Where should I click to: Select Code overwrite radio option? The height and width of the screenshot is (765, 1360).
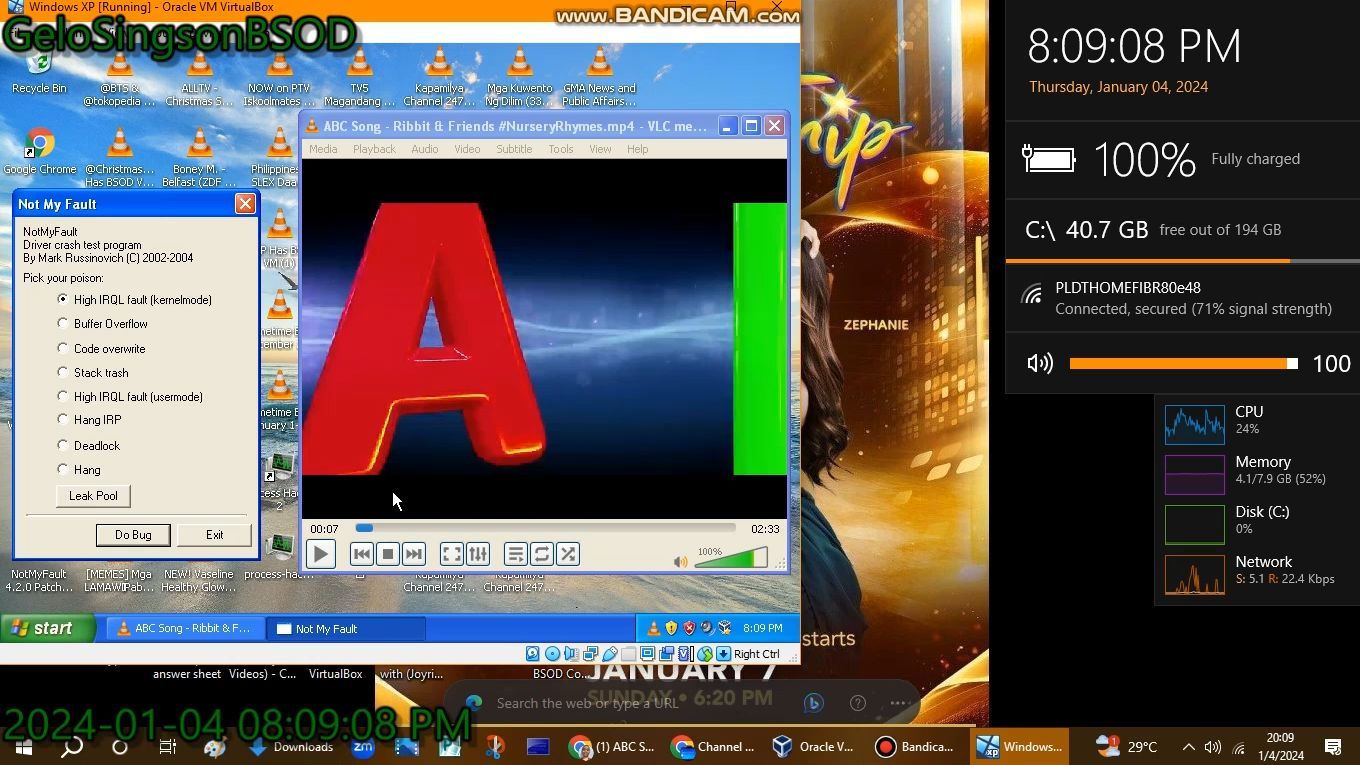[x=102, y=349]
